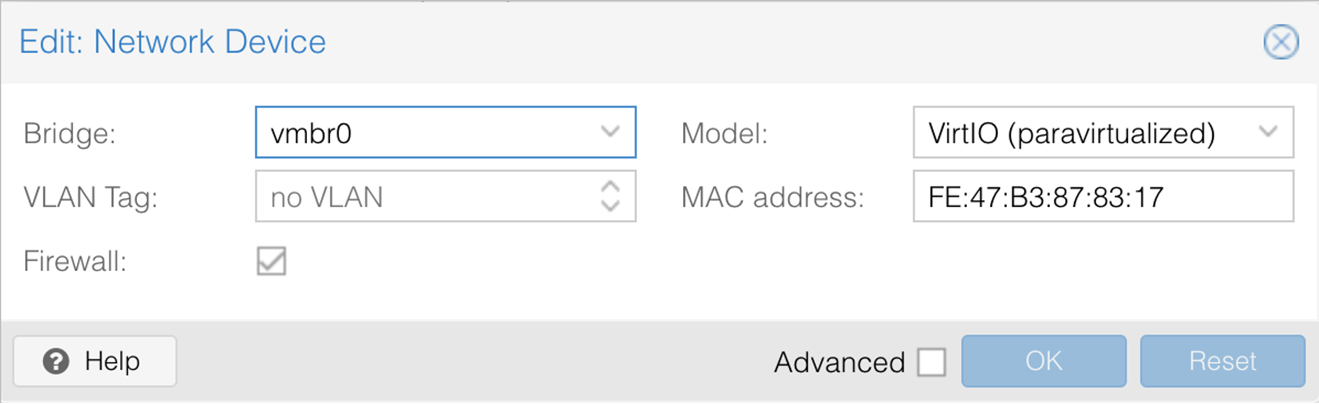
Task: Click the Advanced label text
Action: click(839, 362)
